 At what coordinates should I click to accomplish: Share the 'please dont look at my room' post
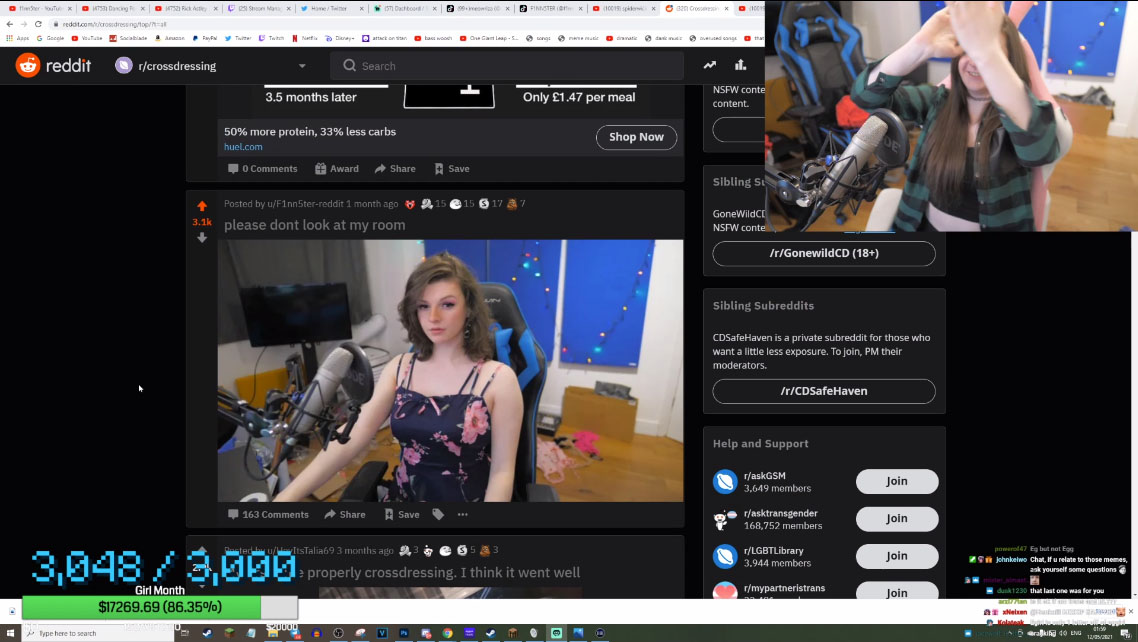pyautogui.click(x=345, y=514)
